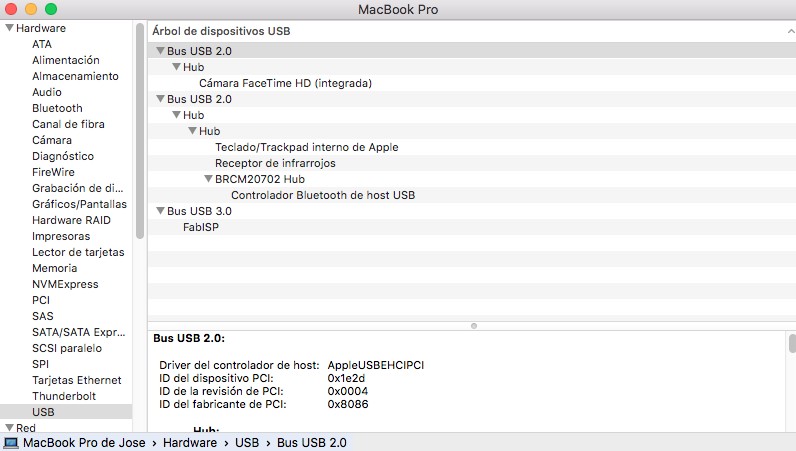Collapse the Red section triangle in sidebar
796x451 pixels.
[x=9, y=428]
